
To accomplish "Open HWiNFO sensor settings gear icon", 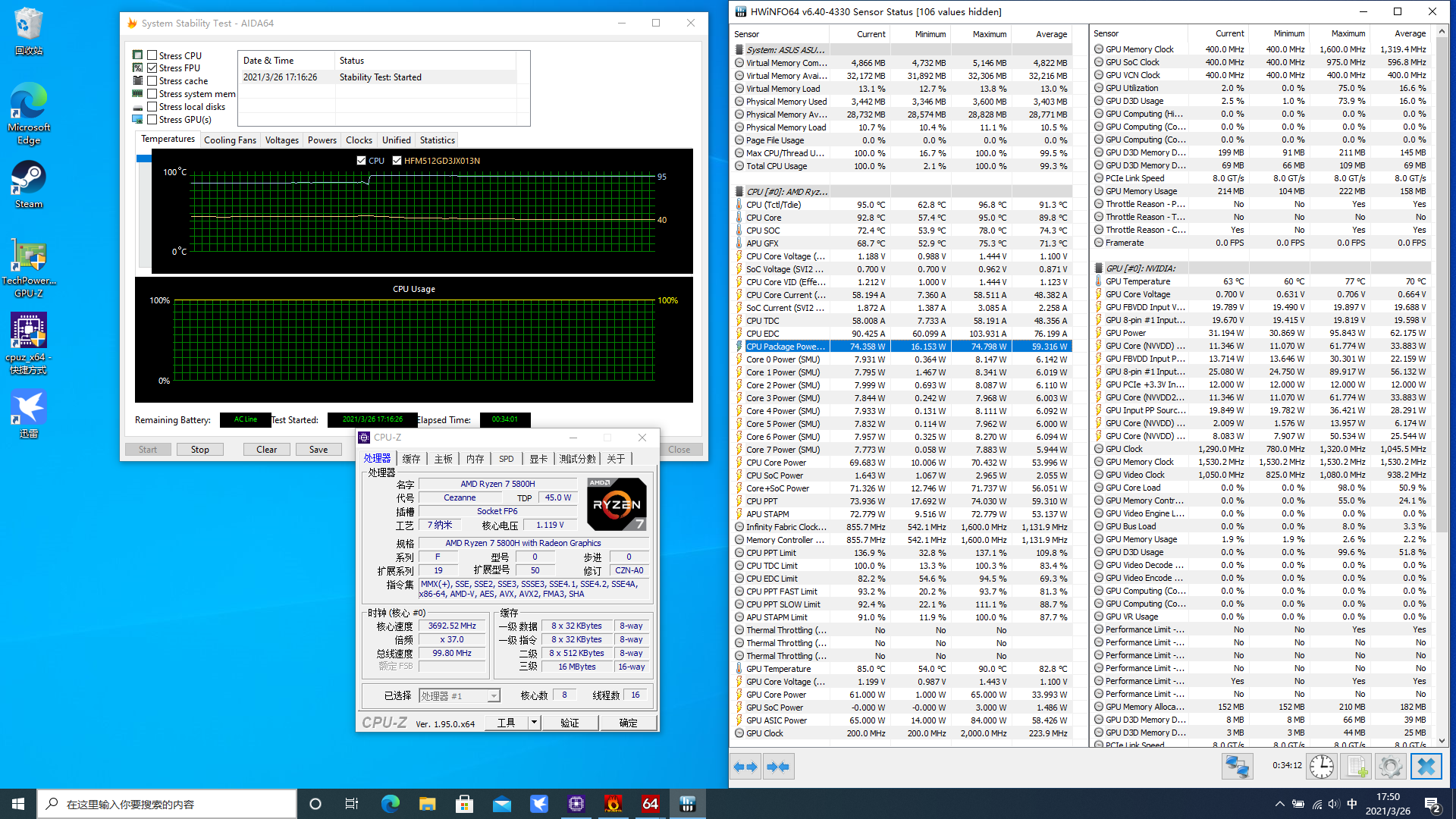I will (x=1390, y=767).
